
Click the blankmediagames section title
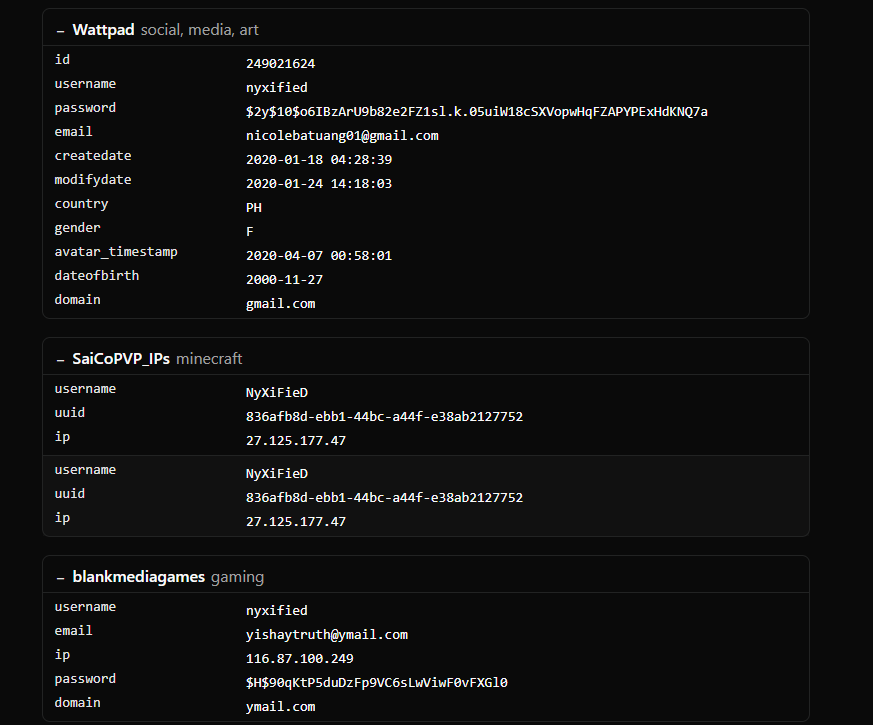(x=139, y=577)
